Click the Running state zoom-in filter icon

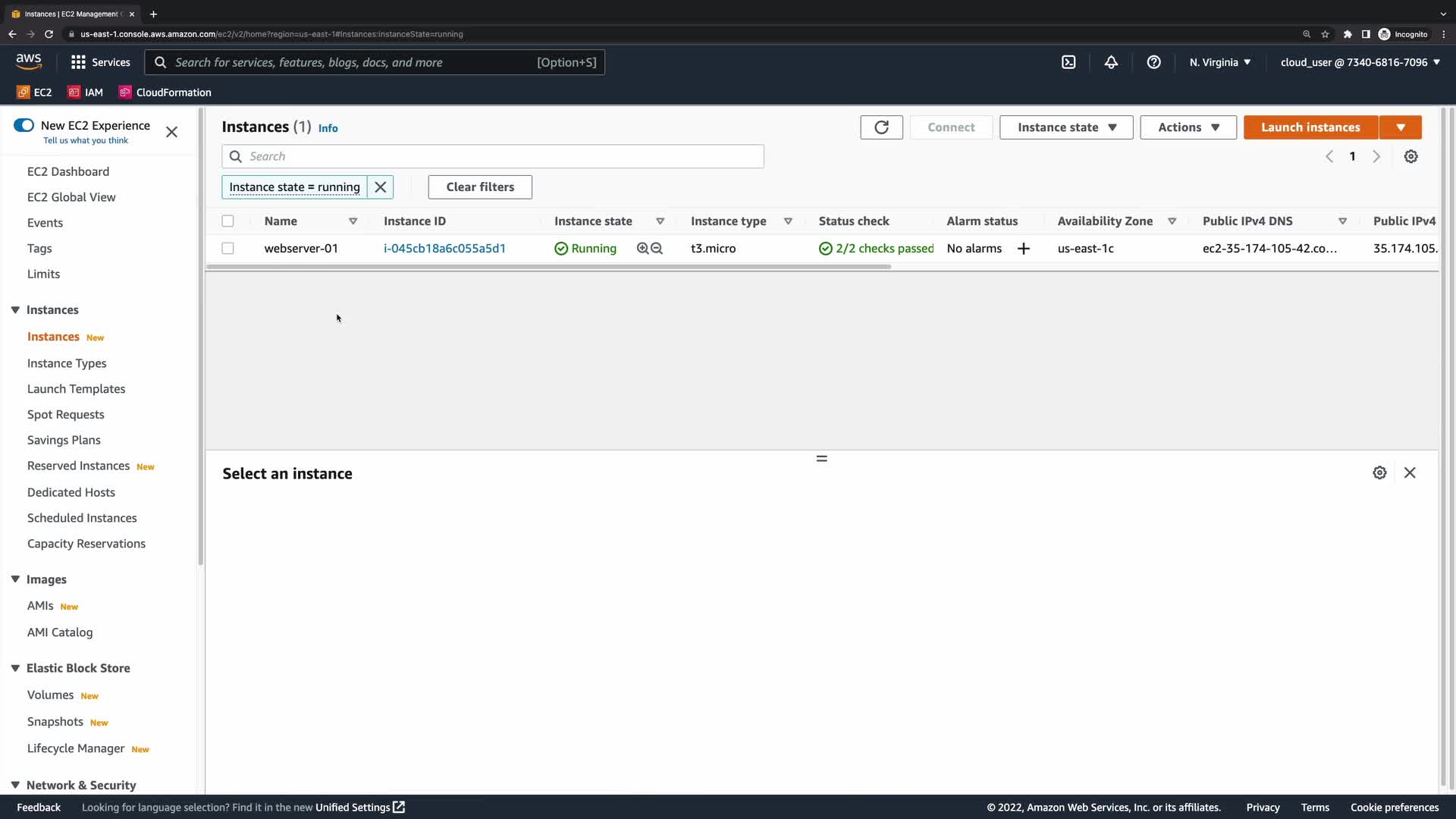click(x=642, y=249)
